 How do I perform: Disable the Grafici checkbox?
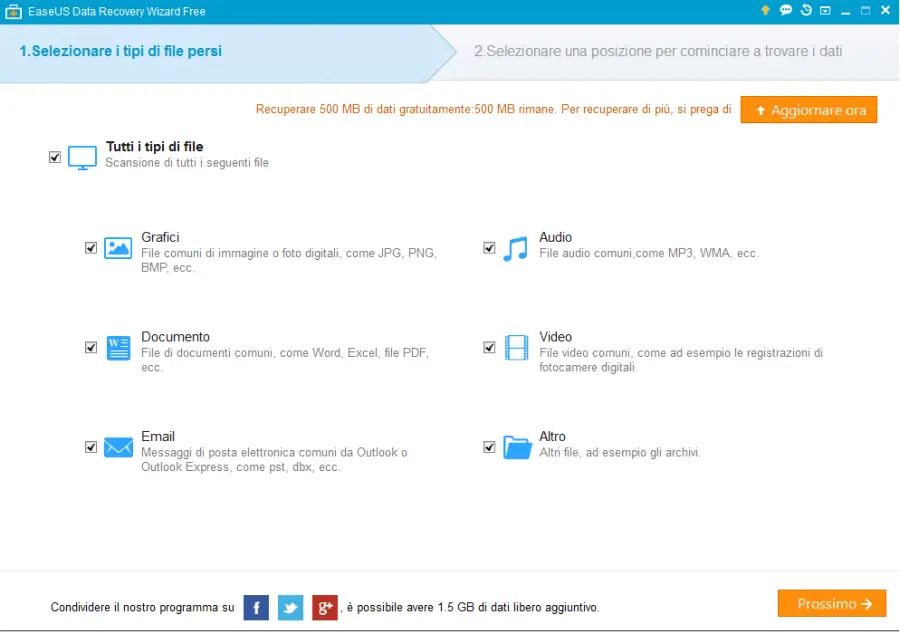[x=91, y=247]
